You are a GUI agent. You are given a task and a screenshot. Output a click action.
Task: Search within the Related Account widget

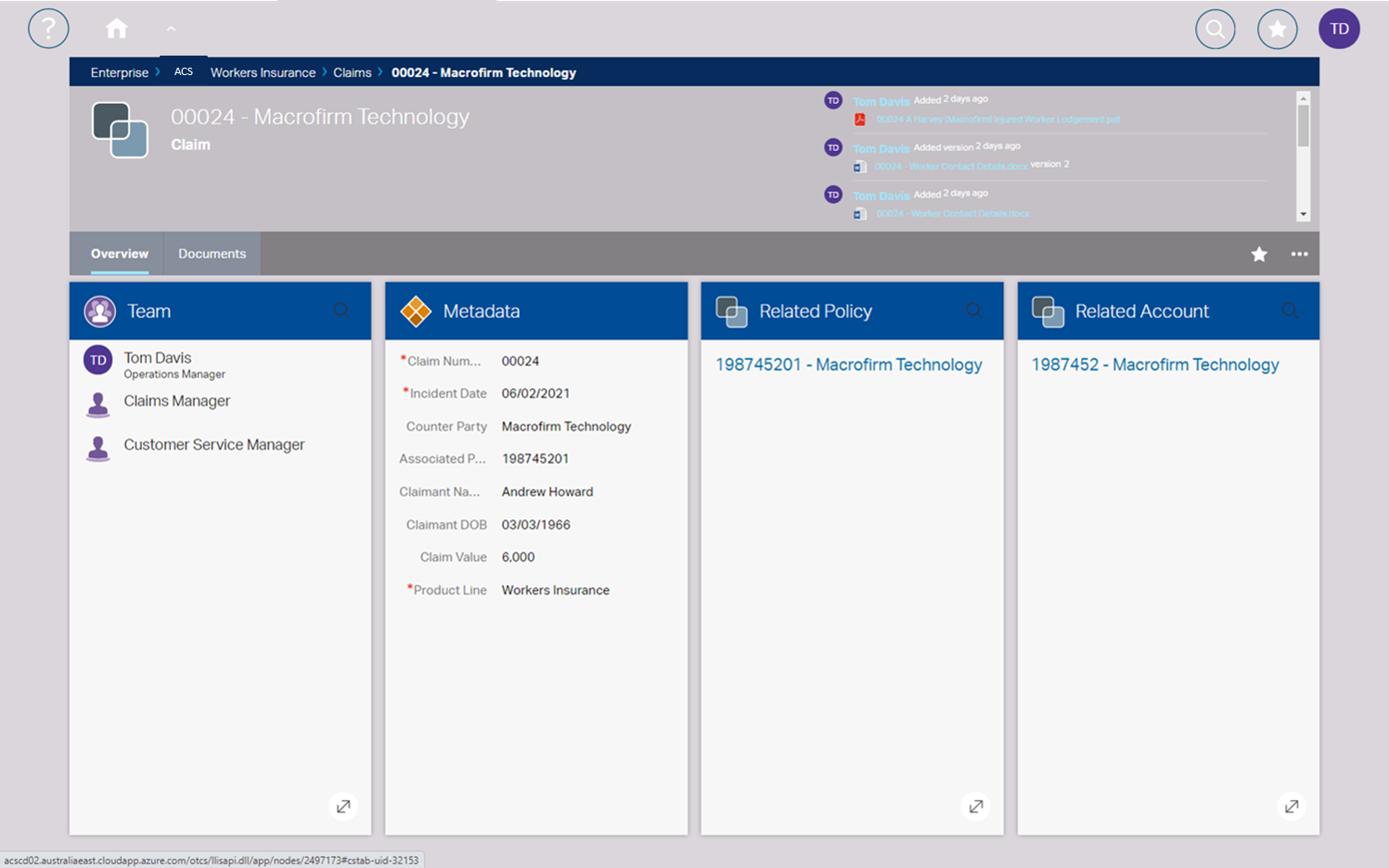coord(1290,311)
